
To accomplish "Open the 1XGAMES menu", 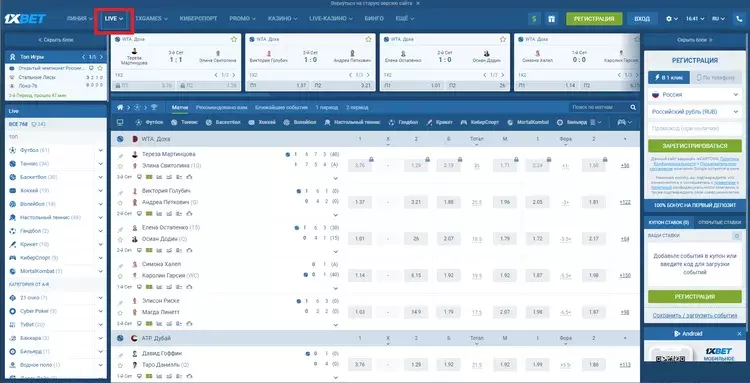I will coord(151,19).
